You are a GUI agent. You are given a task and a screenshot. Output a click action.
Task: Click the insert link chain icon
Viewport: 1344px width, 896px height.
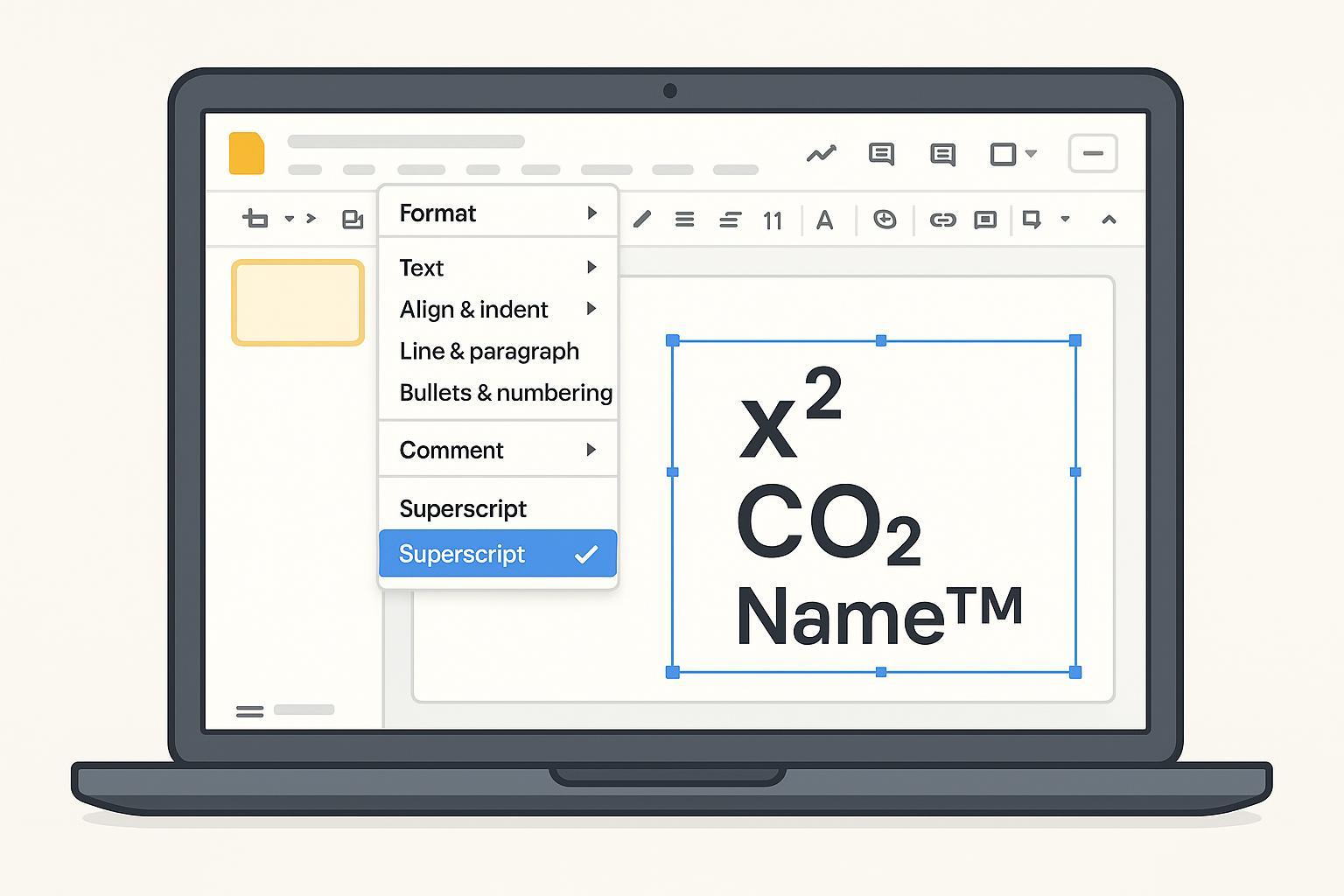(x=942, y=220)
